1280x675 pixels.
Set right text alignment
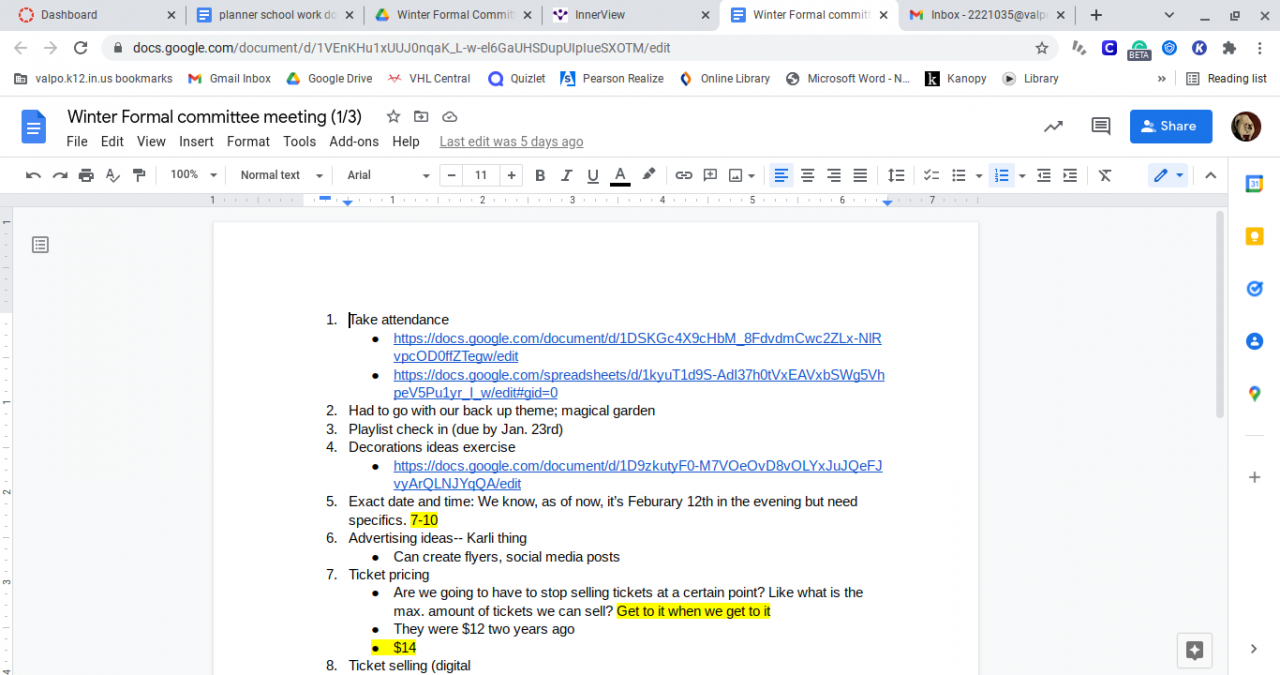pos(833,175)
